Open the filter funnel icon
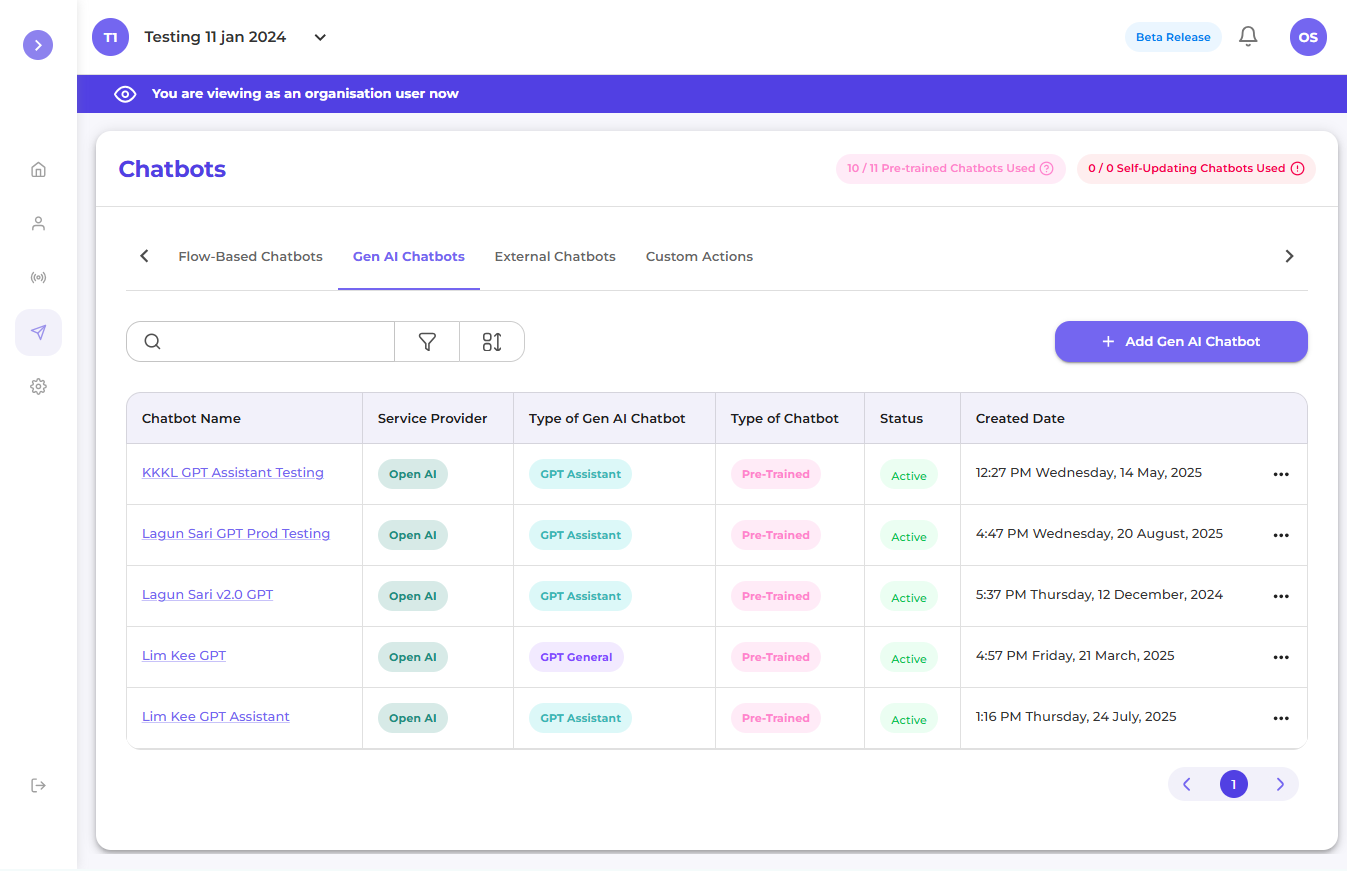Viewport: 1347px width, 871px height. (427, 341)
